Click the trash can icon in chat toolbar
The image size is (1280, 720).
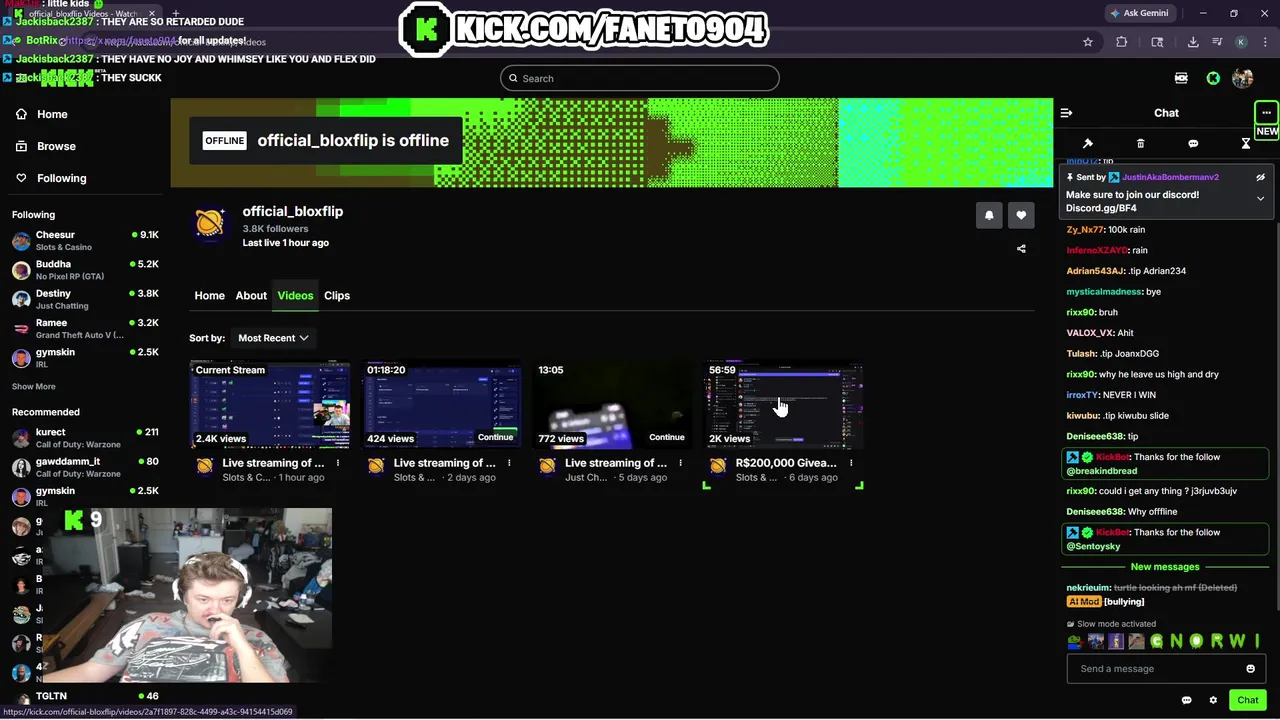pyautogui.click(x=1140, y=144)
